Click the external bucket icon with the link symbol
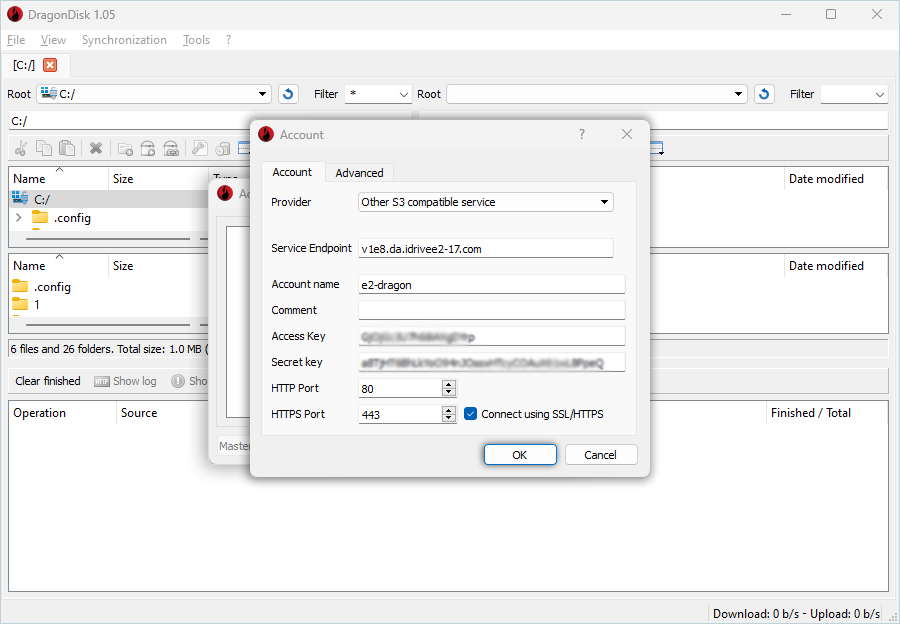Image resolution: width=900 pixels, height=624 pixels. click(171, 149)
